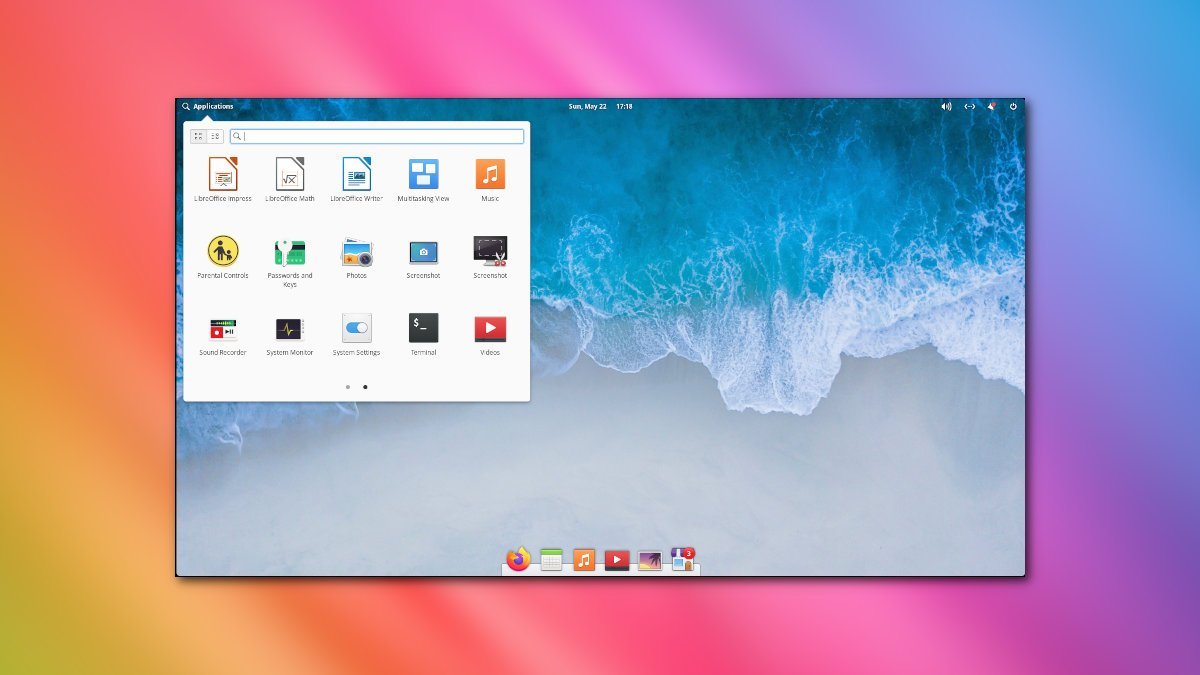Open the Sound Recorder app
This screenshot has height=675, width=1200.
221,330
